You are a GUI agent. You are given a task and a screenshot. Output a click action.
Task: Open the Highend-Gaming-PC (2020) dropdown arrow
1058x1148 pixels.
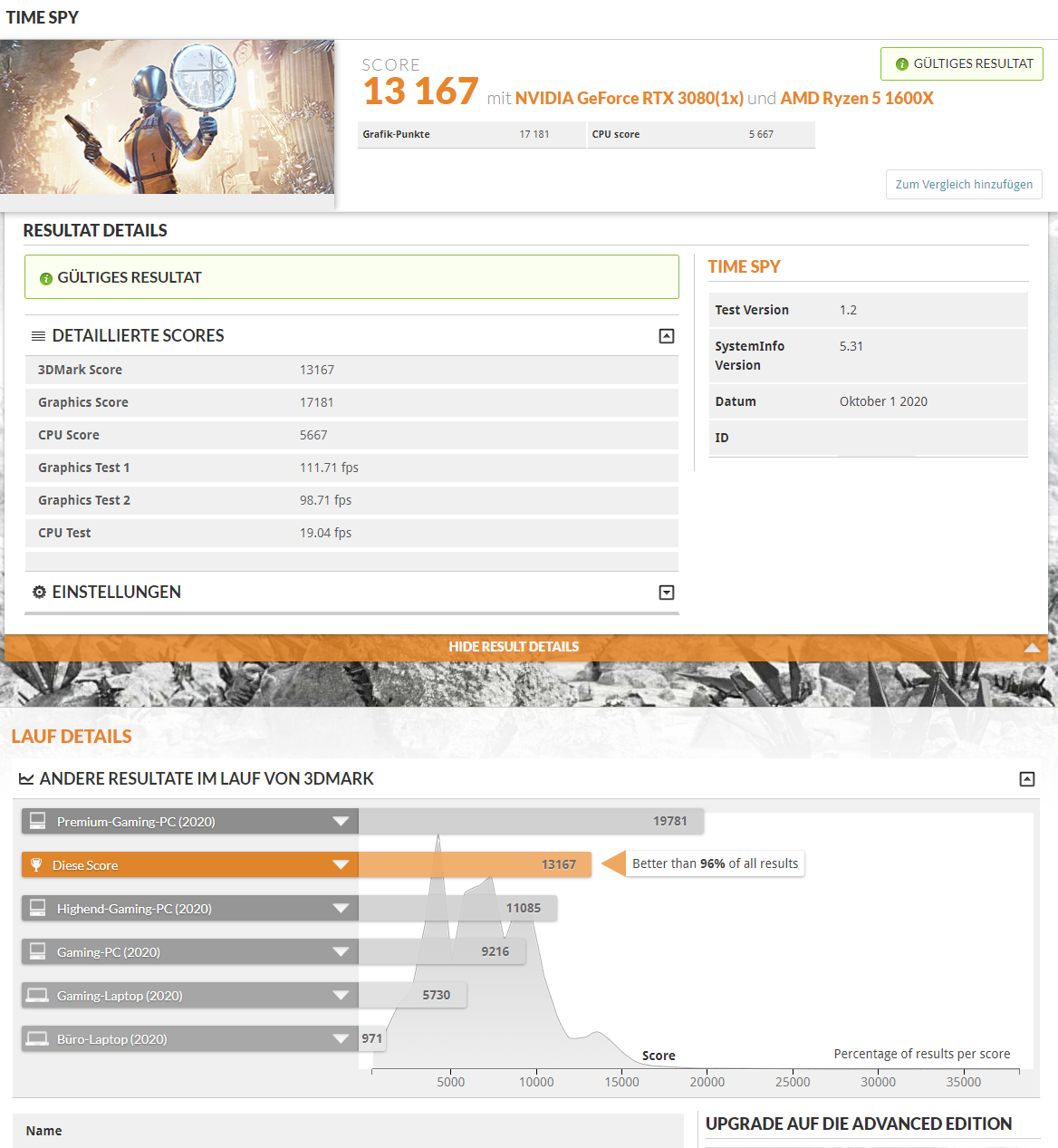pos(341,909)
